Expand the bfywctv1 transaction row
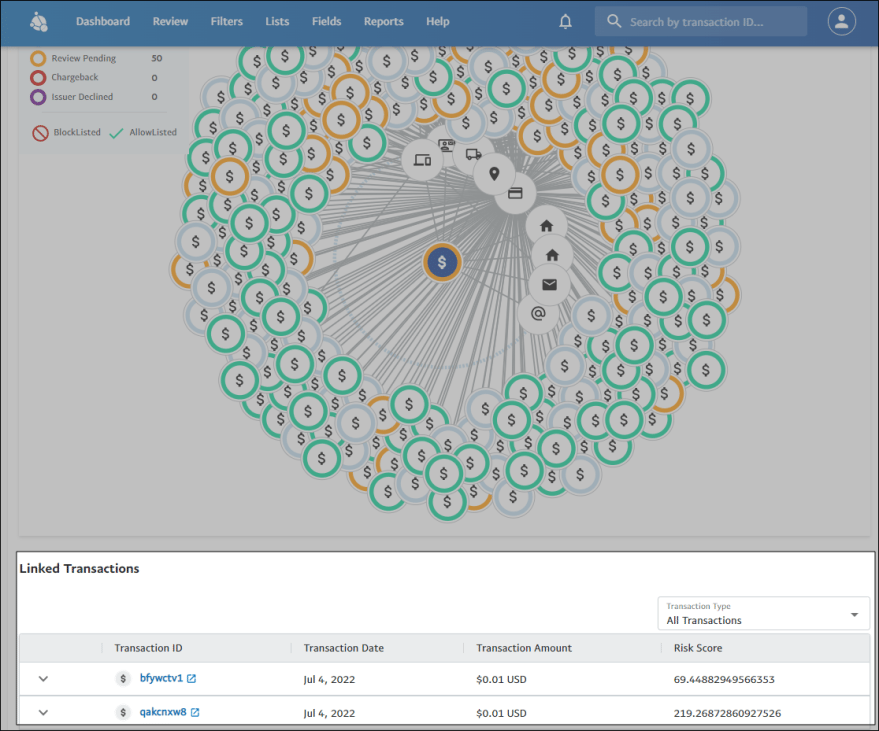The image size is (879, 731). pyautogui.click(x=43, y=679)
